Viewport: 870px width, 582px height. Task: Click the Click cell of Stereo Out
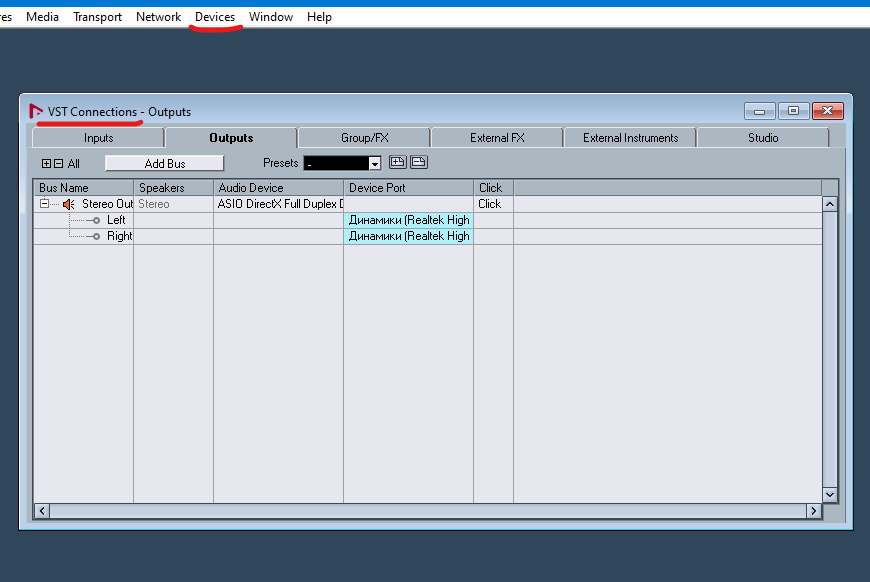493,204
